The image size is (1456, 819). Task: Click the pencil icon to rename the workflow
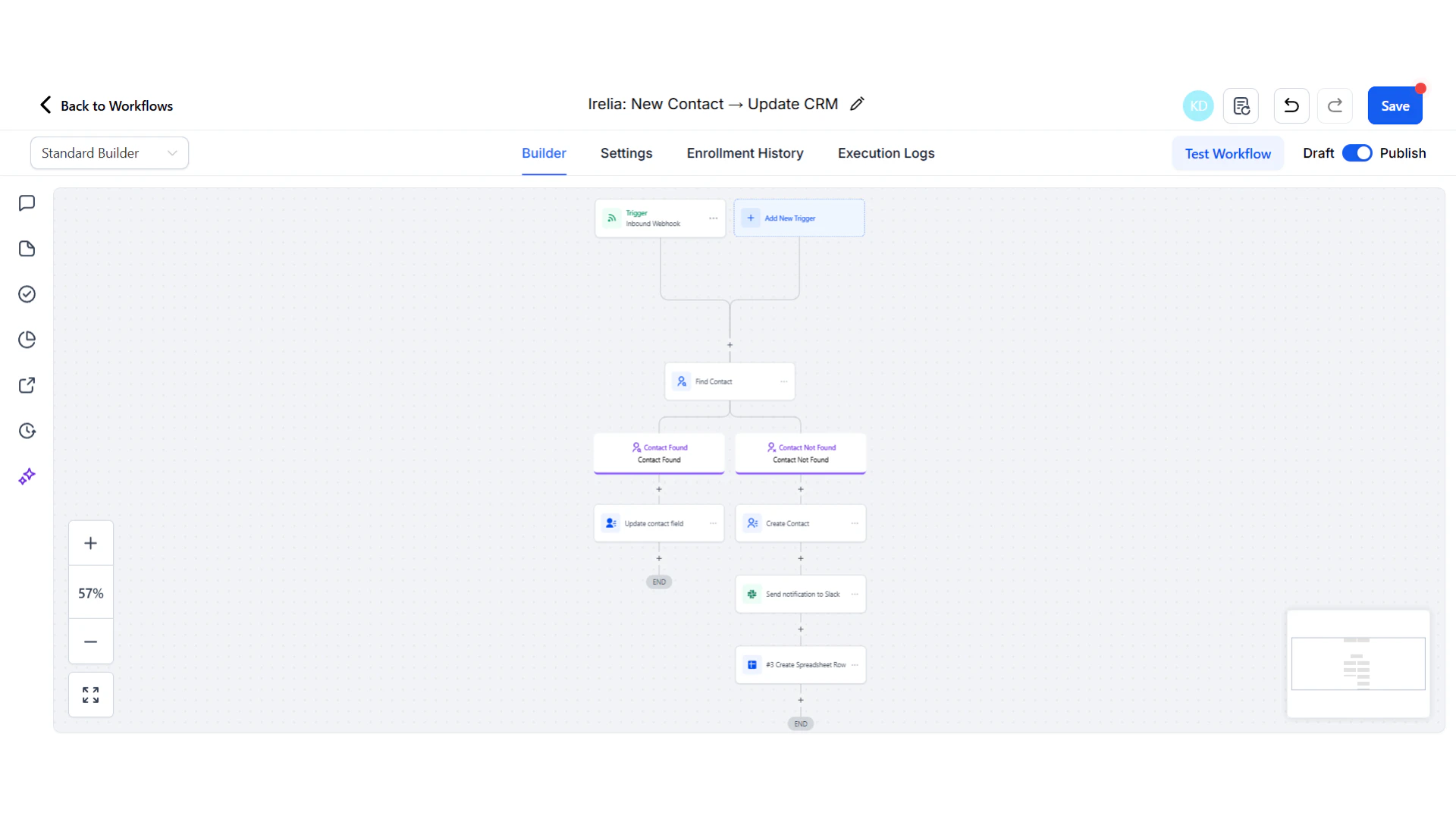coord(857,103)
